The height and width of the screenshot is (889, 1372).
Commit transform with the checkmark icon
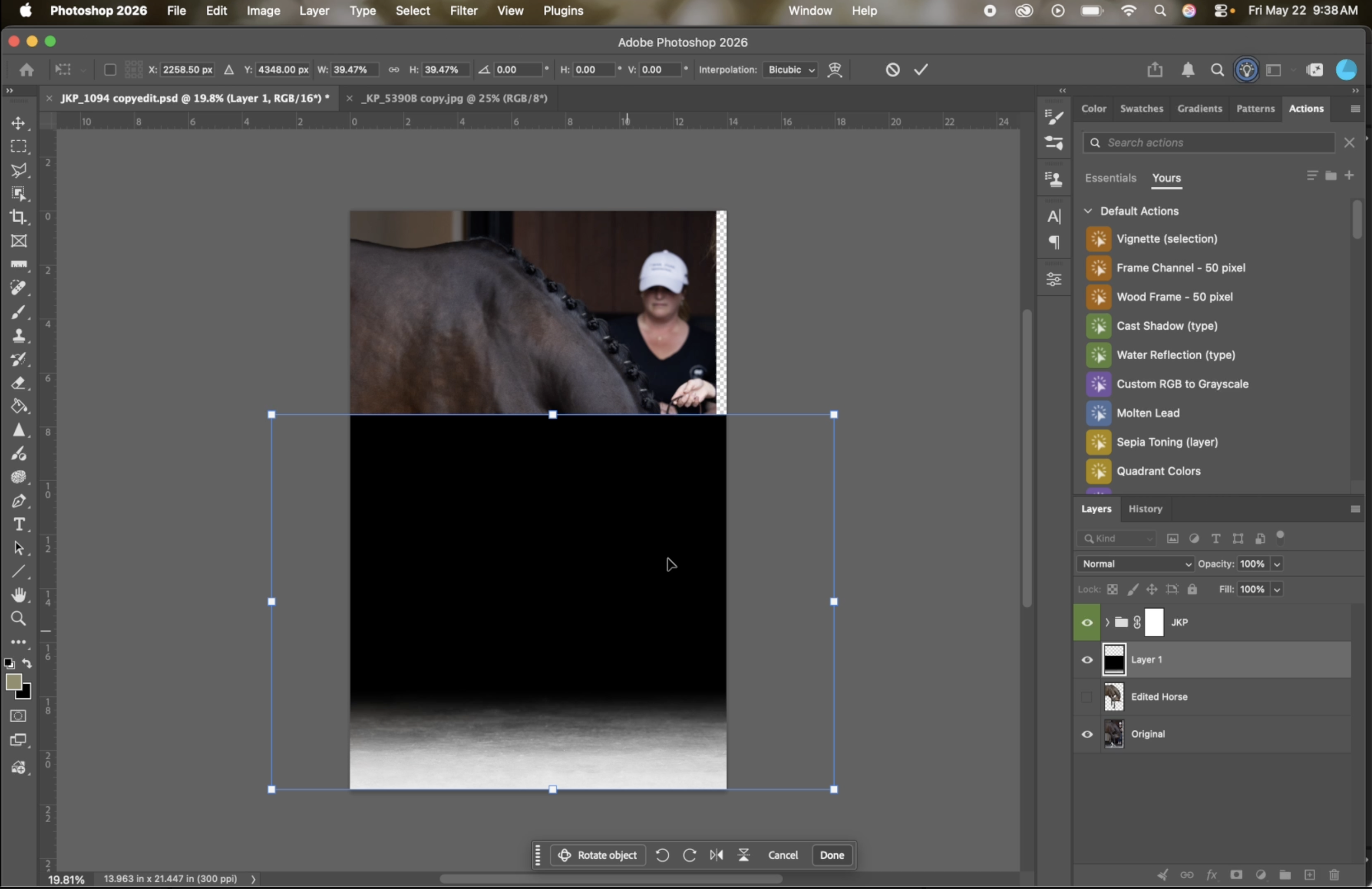click(921, 70)
